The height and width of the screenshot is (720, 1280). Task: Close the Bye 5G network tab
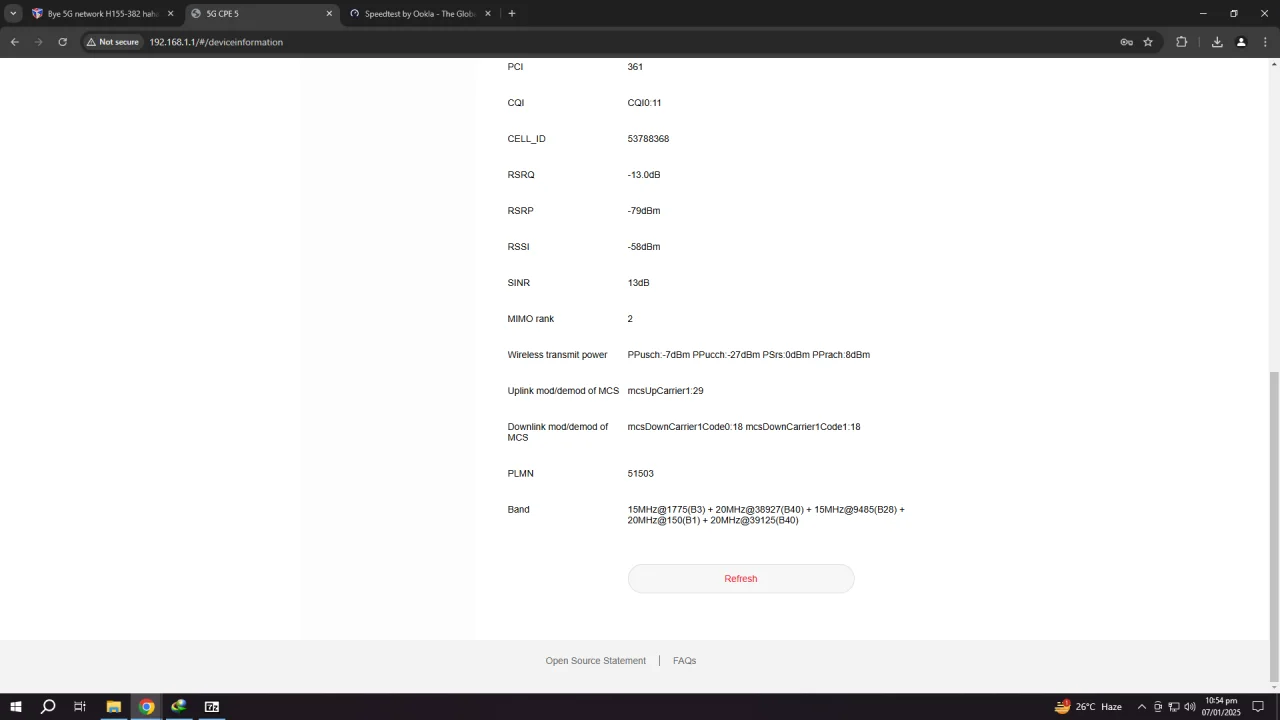click(x=170, y=14)
